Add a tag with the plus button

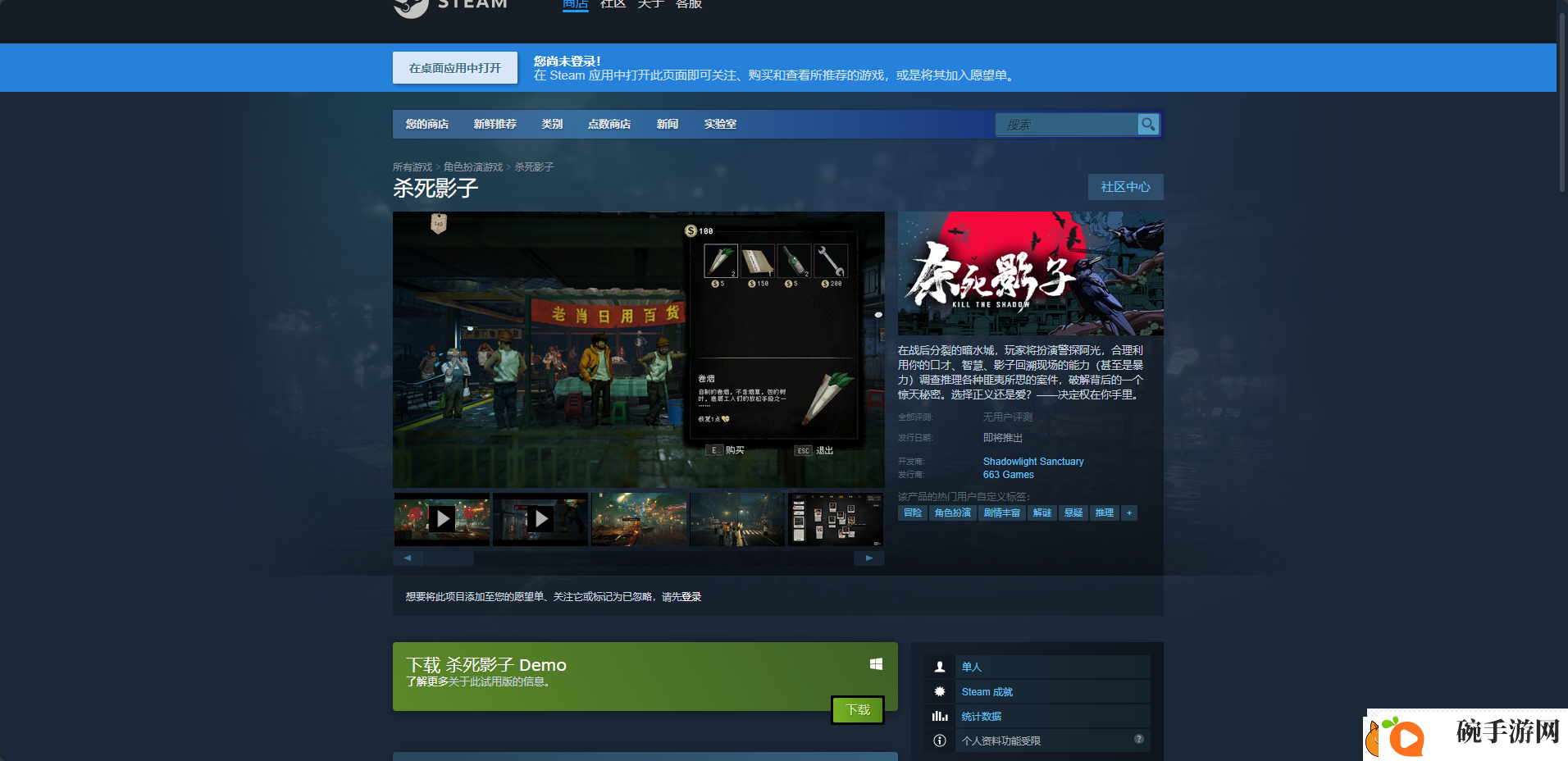click(1129, 513)
